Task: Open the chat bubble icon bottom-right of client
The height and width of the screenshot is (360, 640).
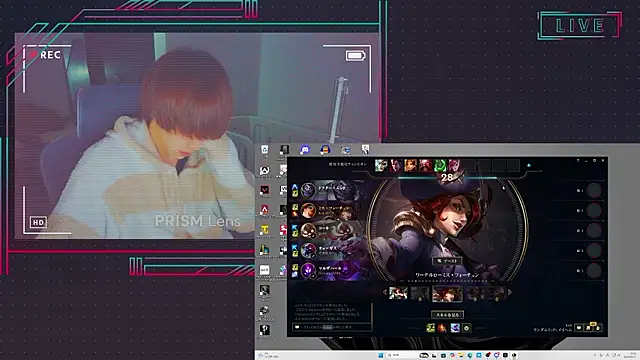Action: click(579, 328)
